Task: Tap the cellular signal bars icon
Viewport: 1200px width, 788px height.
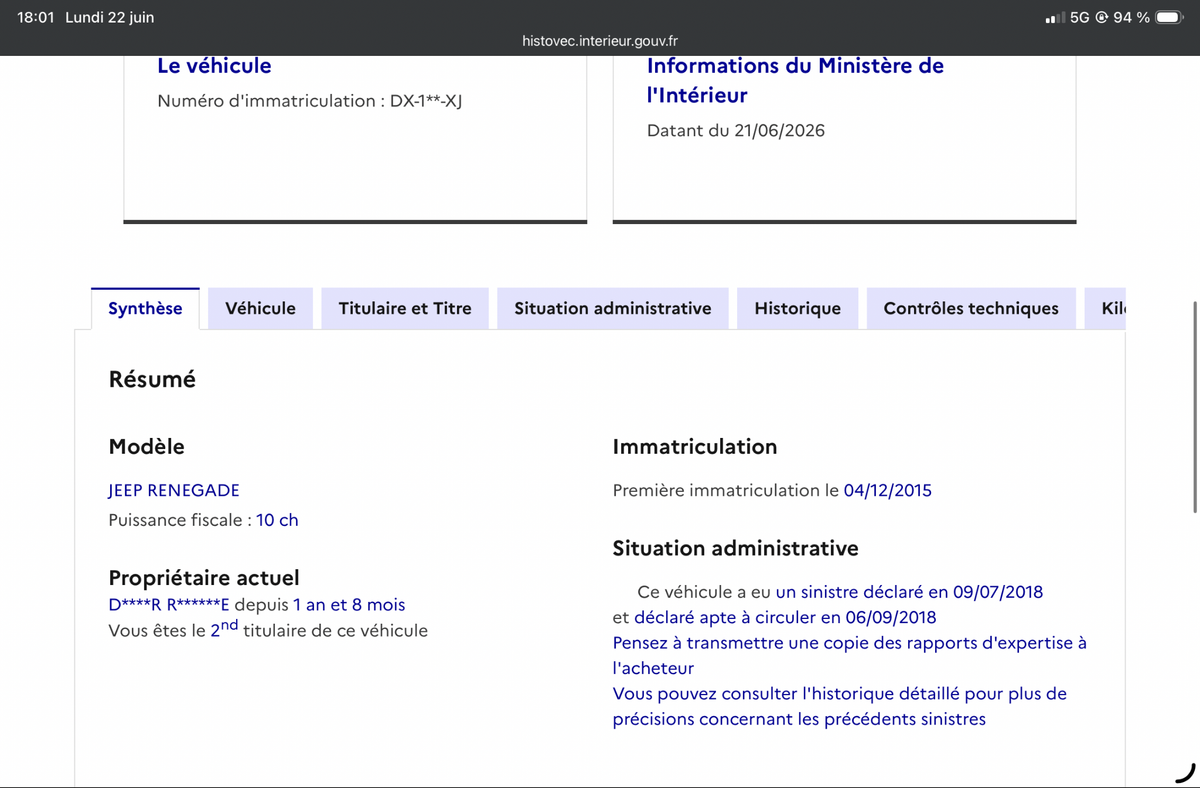Action: 1054,17
